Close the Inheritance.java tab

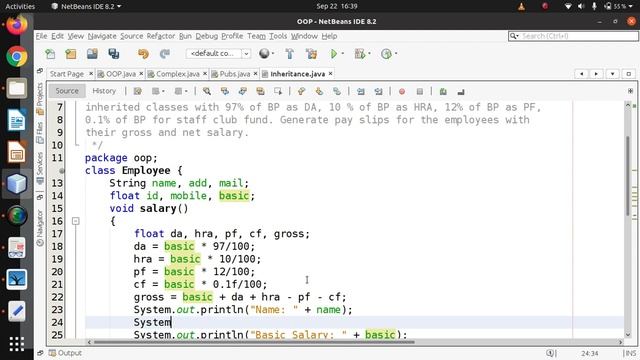pos(330,73)
